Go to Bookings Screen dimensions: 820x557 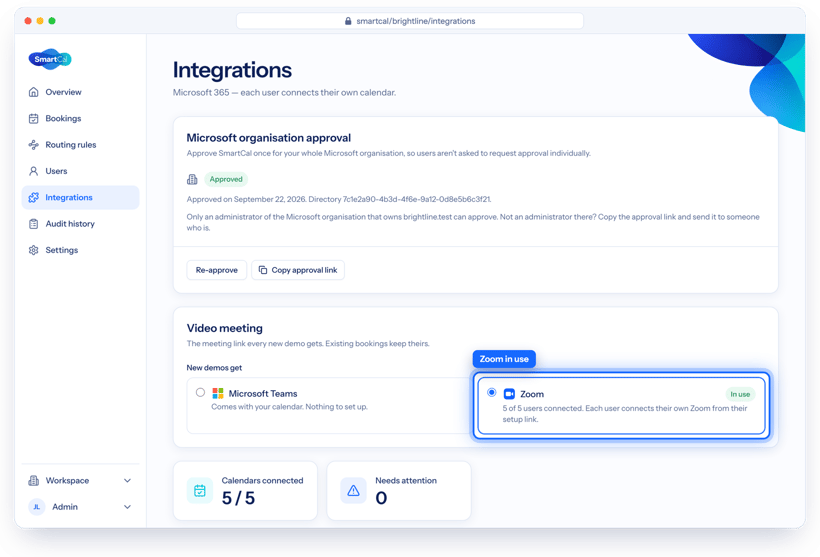click(81, 118)
